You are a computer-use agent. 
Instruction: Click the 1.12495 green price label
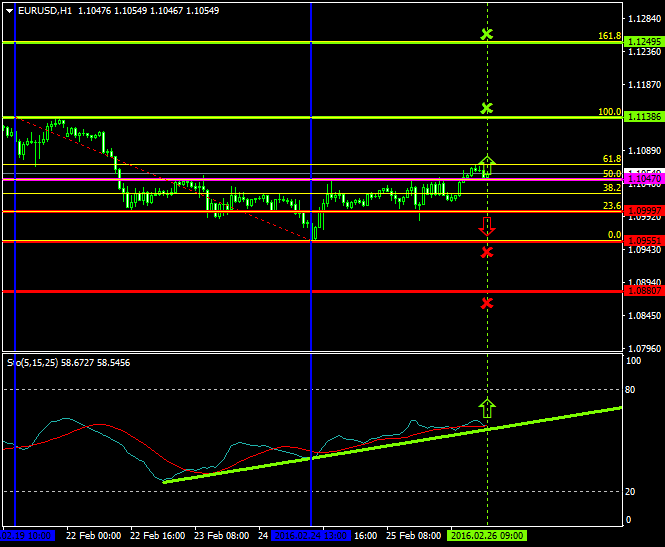coord(643,42)
